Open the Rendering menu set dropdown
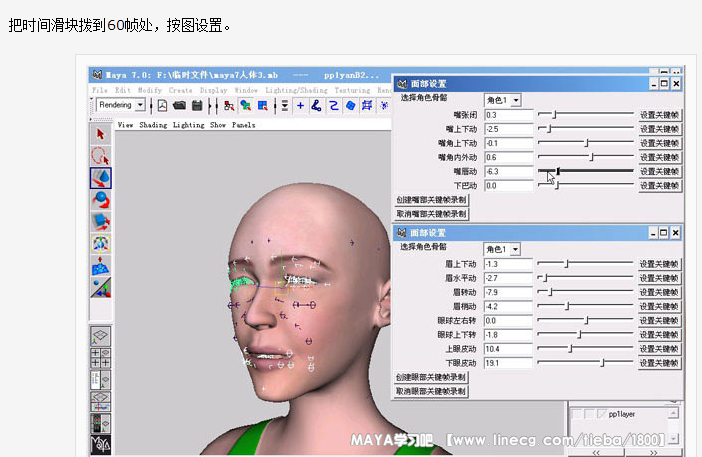The height and width of the screenshot is (457, 702). [141, 105]
